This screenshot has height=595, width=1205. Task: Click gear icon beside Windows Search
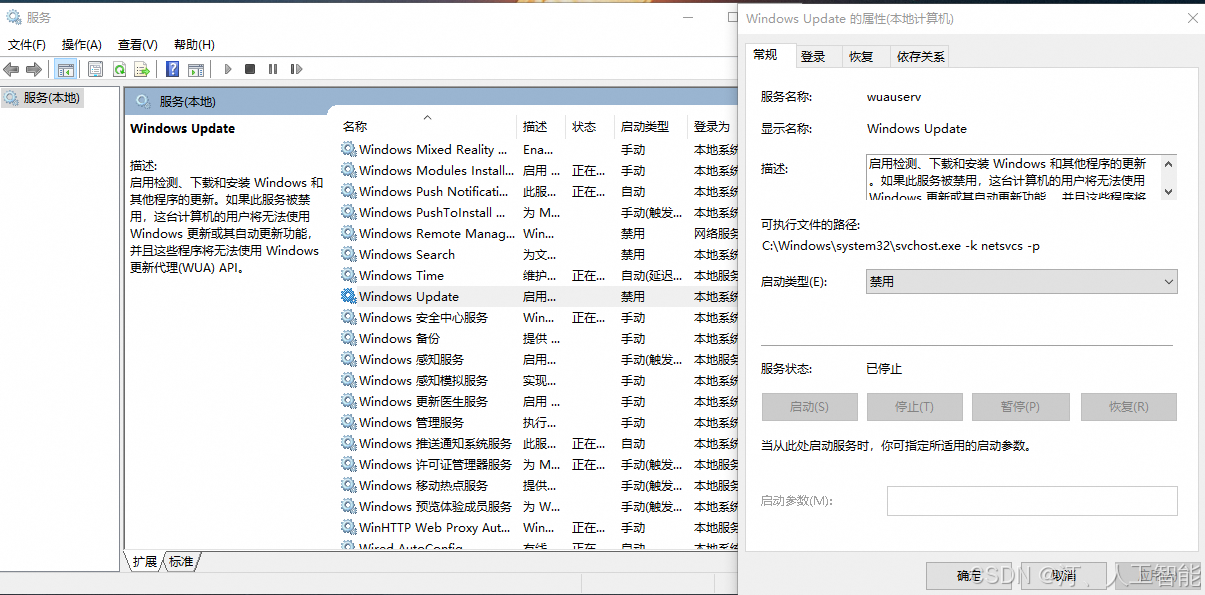[348, 254]
